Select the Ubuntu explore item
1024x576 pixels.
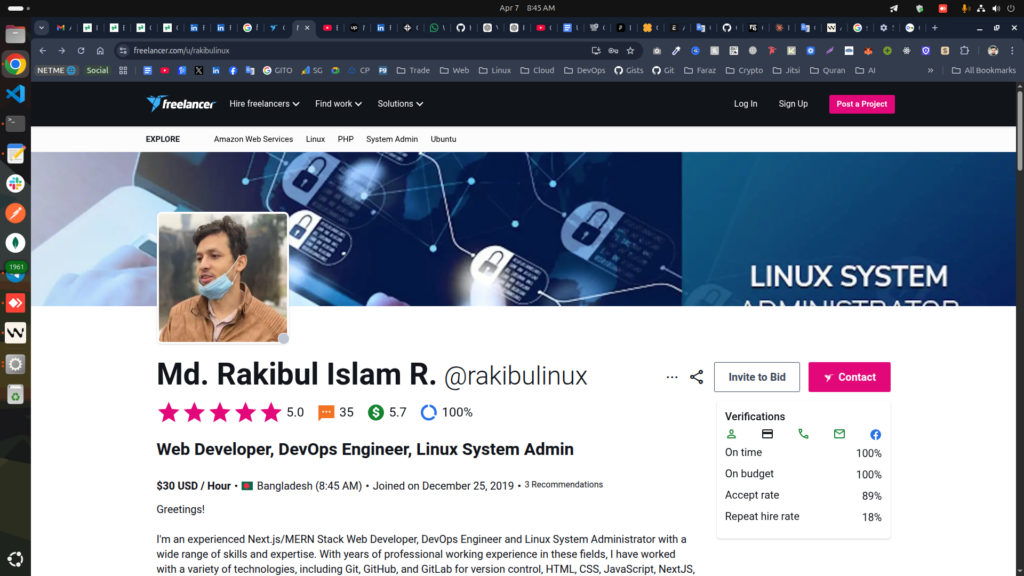coord(443,139)
